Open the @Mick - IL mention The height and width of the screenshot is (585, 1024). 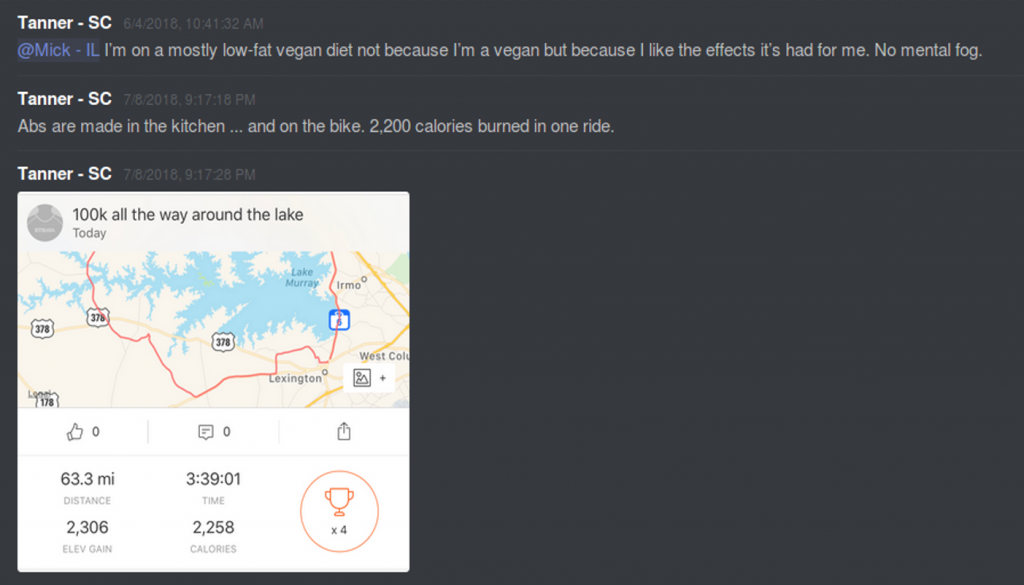coord(58,50)
